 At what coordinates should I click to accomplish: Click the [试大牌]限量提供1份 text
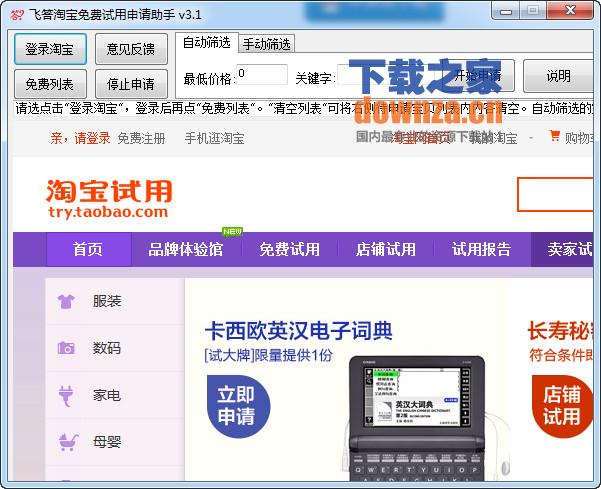pos(268,356)
